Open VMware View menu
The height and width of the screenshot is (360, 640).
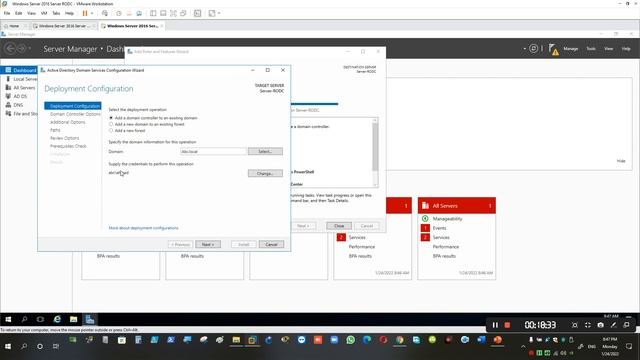click(31, 13)
